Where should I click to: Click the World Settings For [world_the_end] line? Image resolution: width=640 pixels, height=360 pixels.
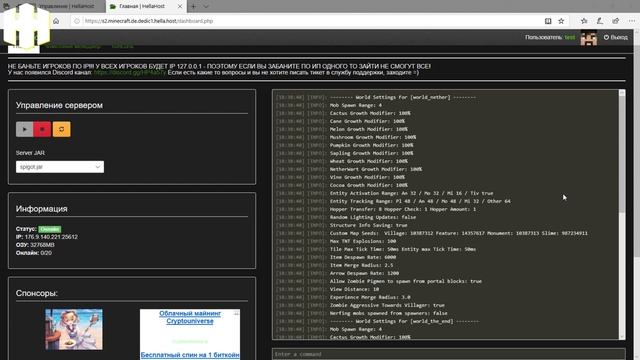tap(404, 321)
